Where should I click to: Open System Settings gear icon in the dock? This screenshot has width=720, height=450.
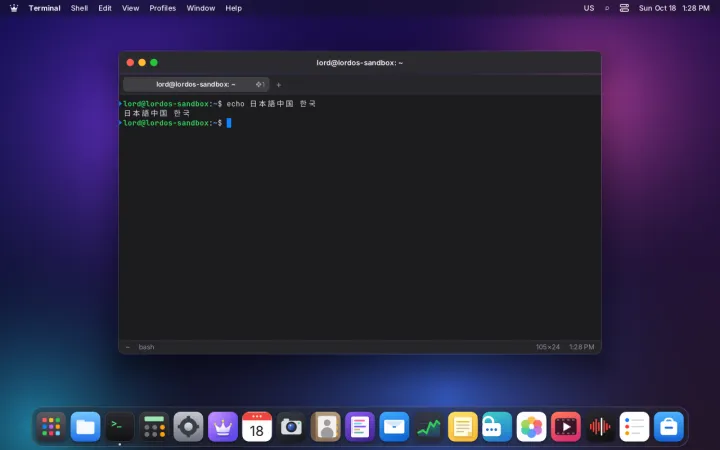pyautogui.click(x=188, y=427)
